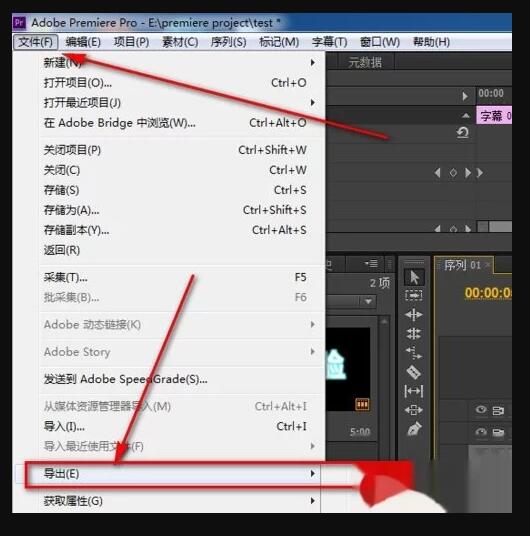The width and height of the screenshot is (530, 536).
Task: Toggle lower video track eye visibility
Action: [x=481, y=432]
